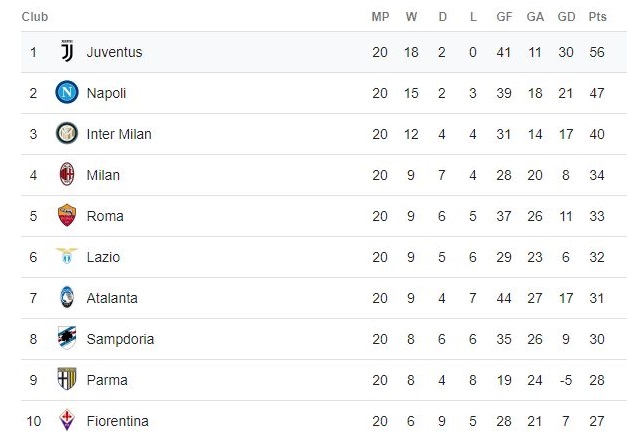Click the Pts column header
Screen dimensions: 627x439
(597, 17)
